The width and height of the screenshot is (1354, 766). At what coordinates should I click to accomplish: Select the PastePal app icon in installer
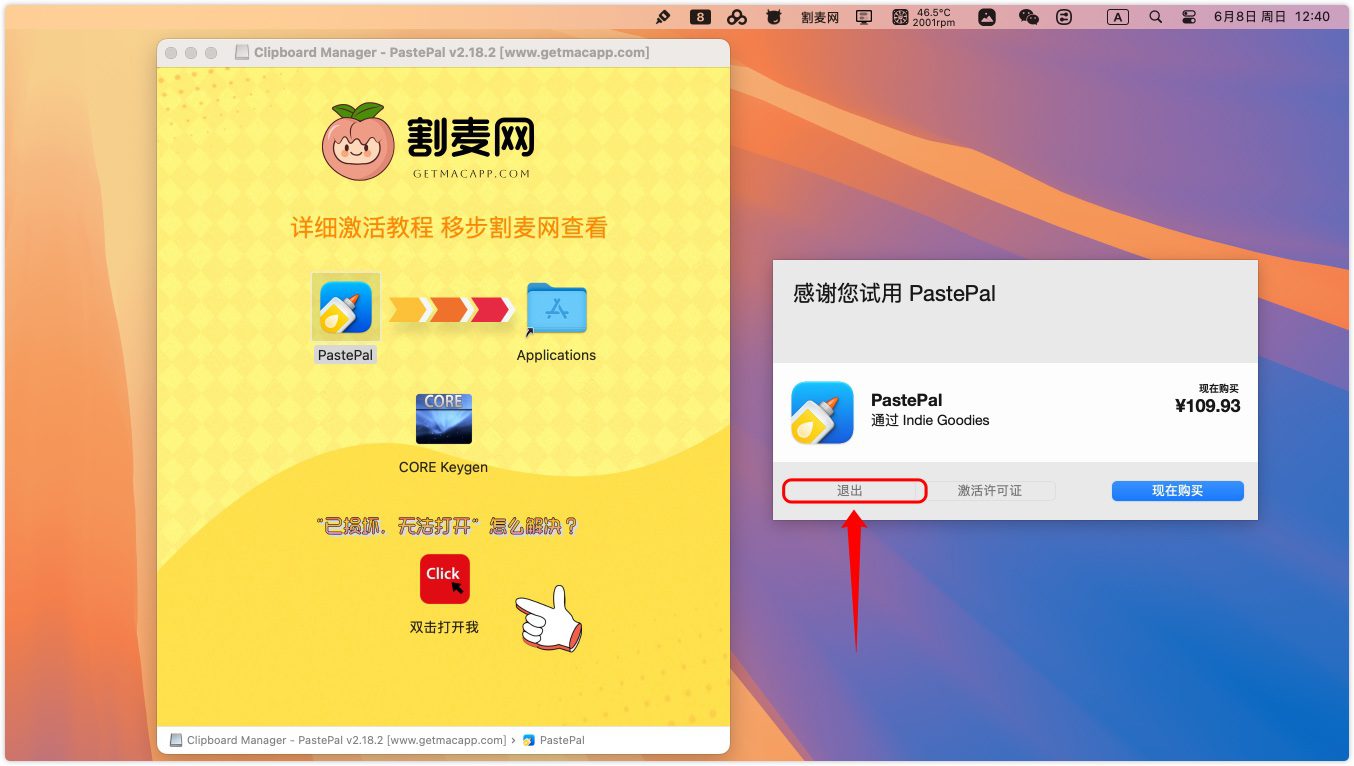tap(345, 307)
